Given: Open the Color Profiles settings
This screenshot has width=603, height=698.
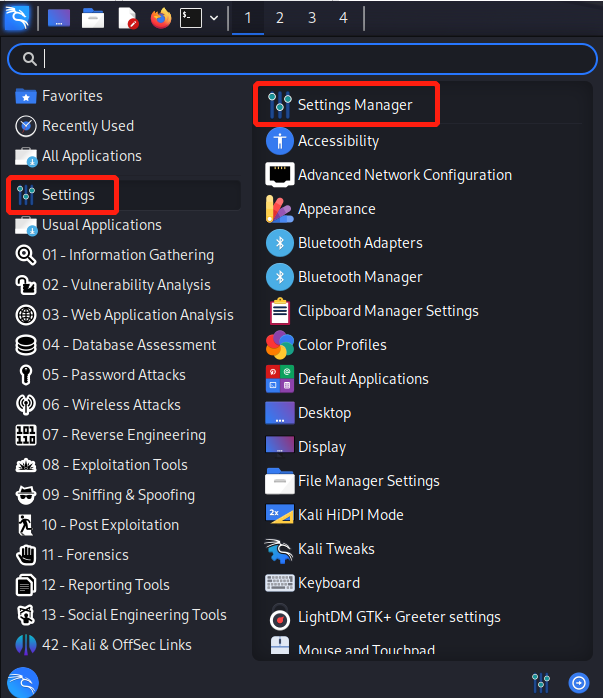Looking at the screenshot, I should (342, 345).
